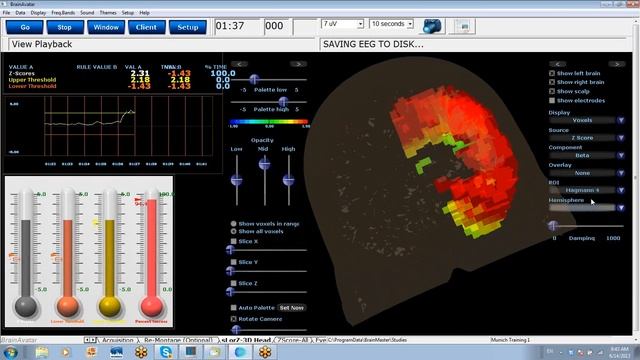Screen dimensions: 640x360
Task: Click the blue globe taskbar icon
Action: 240,351
